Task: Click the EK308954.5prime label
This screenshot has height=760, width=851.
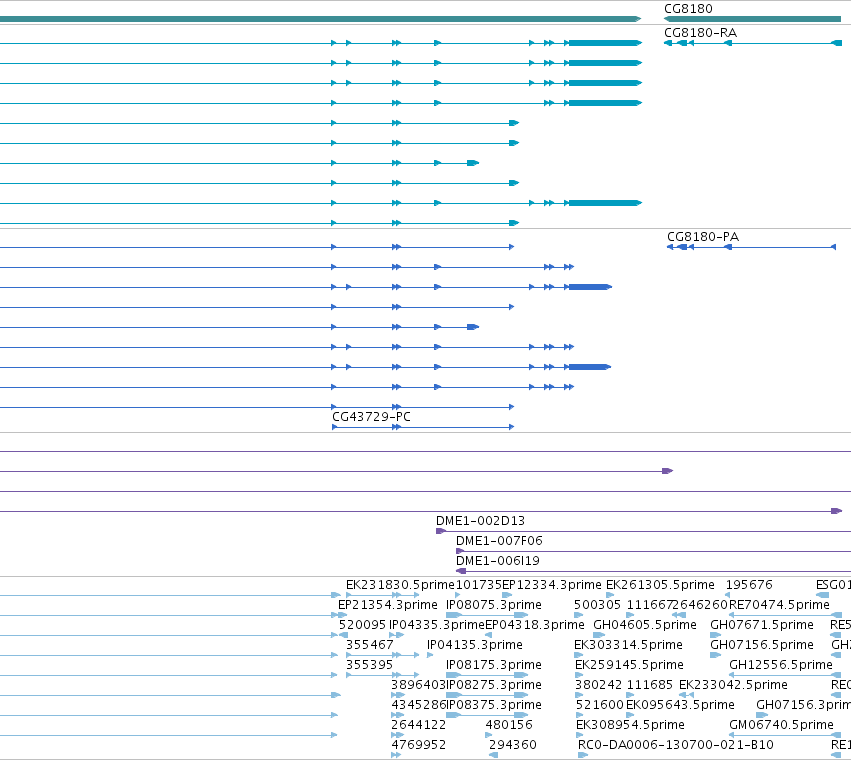Action: 630,726
